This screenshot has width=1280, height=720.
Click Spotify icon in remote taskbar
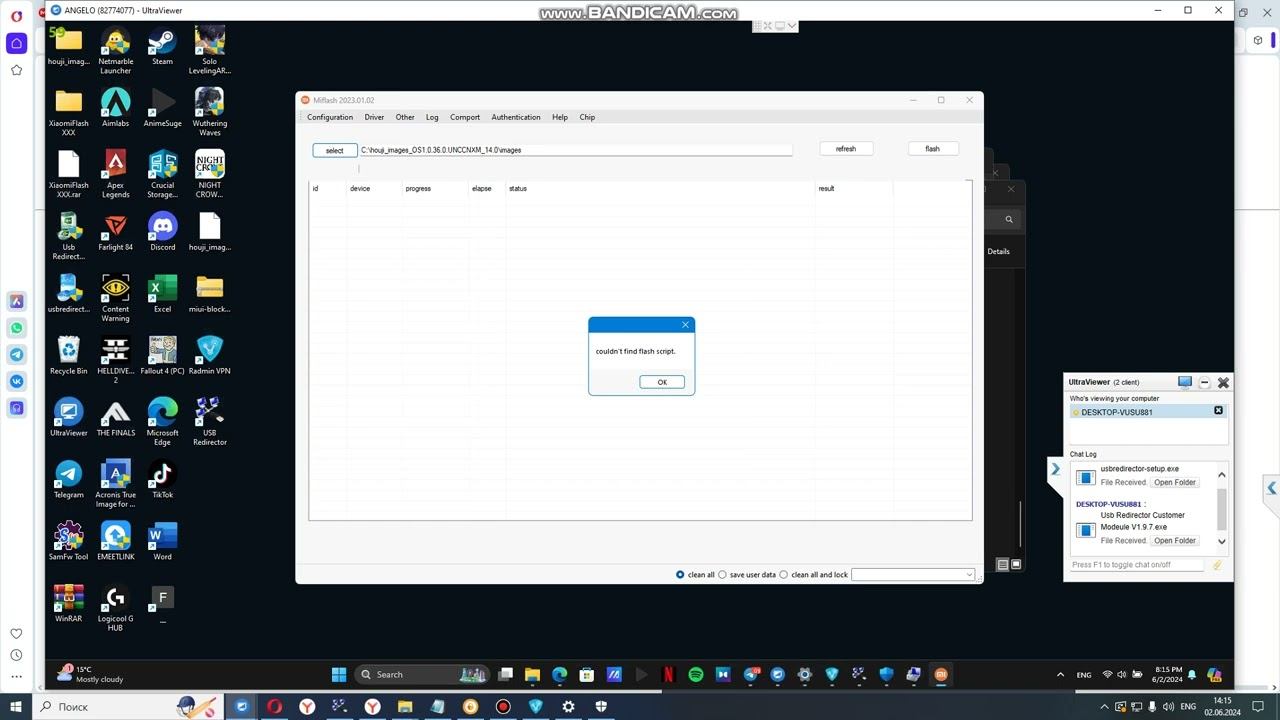(x=696, y=675)
